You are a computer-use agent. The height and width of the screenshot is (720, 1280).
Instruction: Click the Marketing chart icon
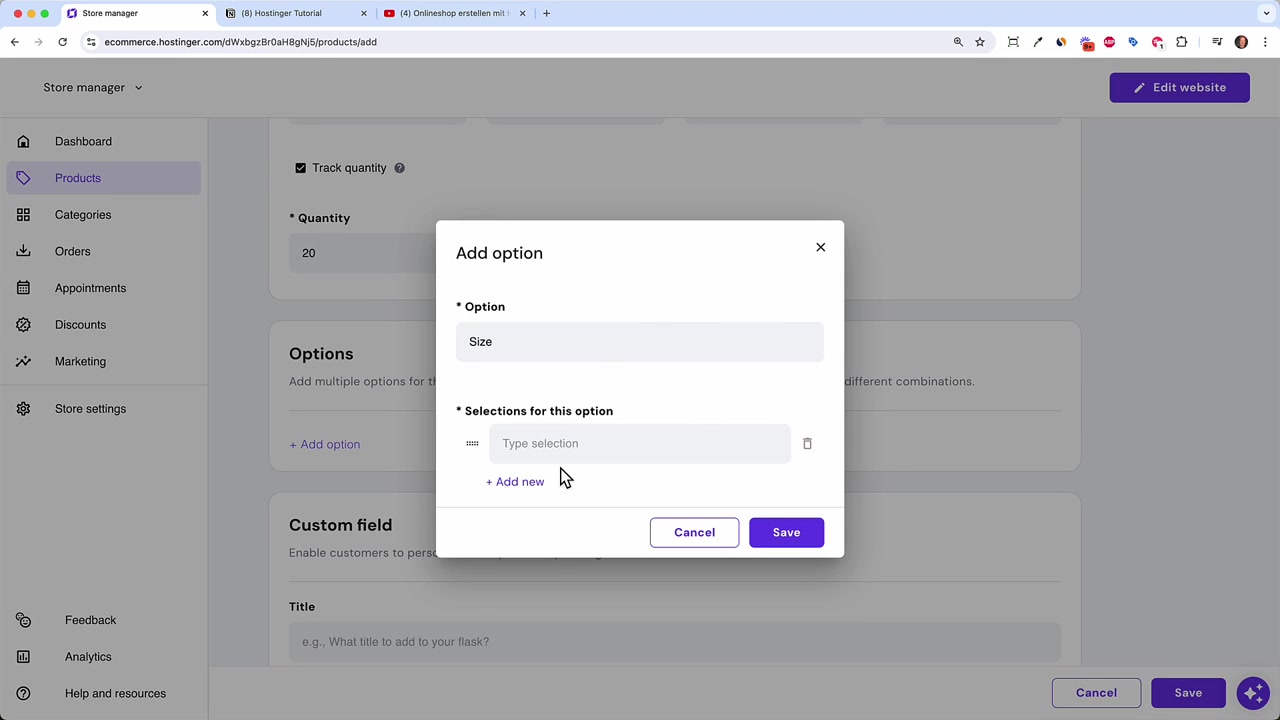pyautogui.click(x=23, y=362)
